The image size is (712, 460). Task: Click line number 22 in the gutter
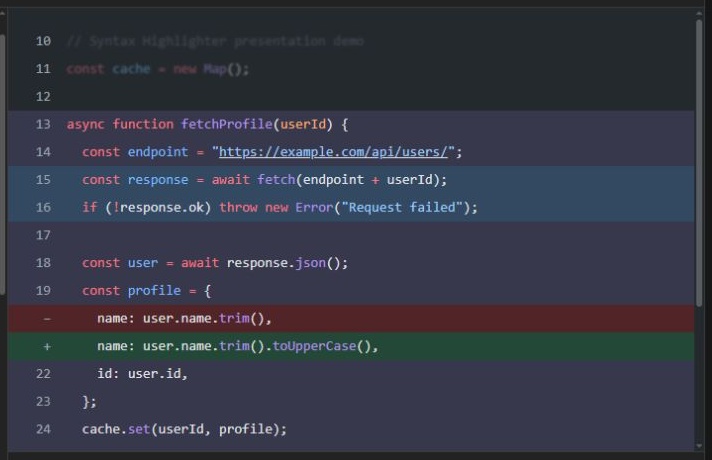point(43,374)
